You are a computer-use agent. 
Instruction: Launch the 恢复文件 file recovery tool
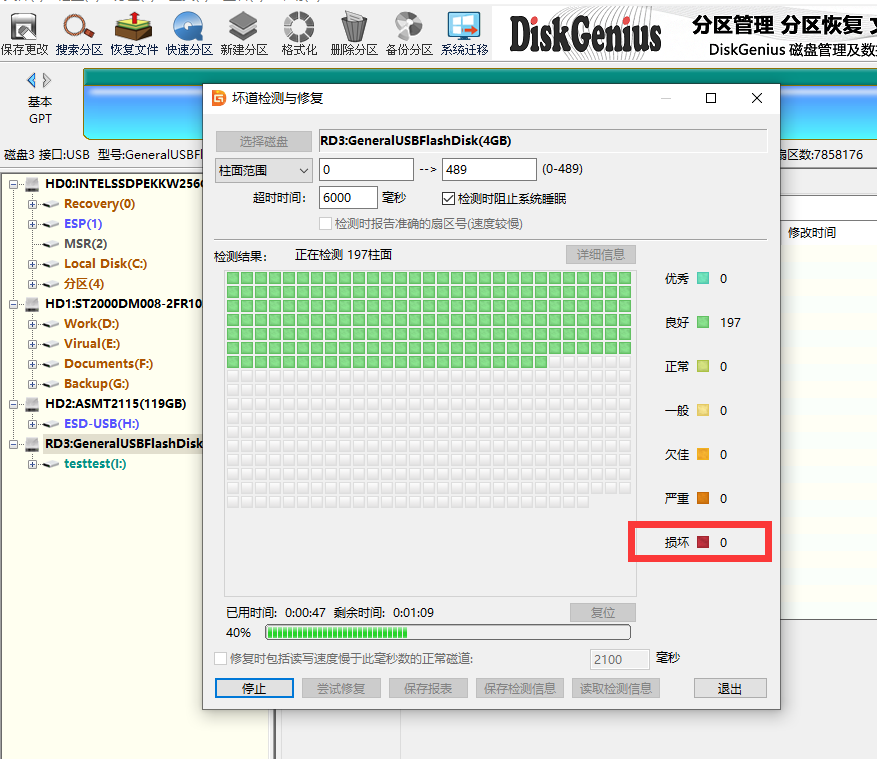[x=134, y=33]
